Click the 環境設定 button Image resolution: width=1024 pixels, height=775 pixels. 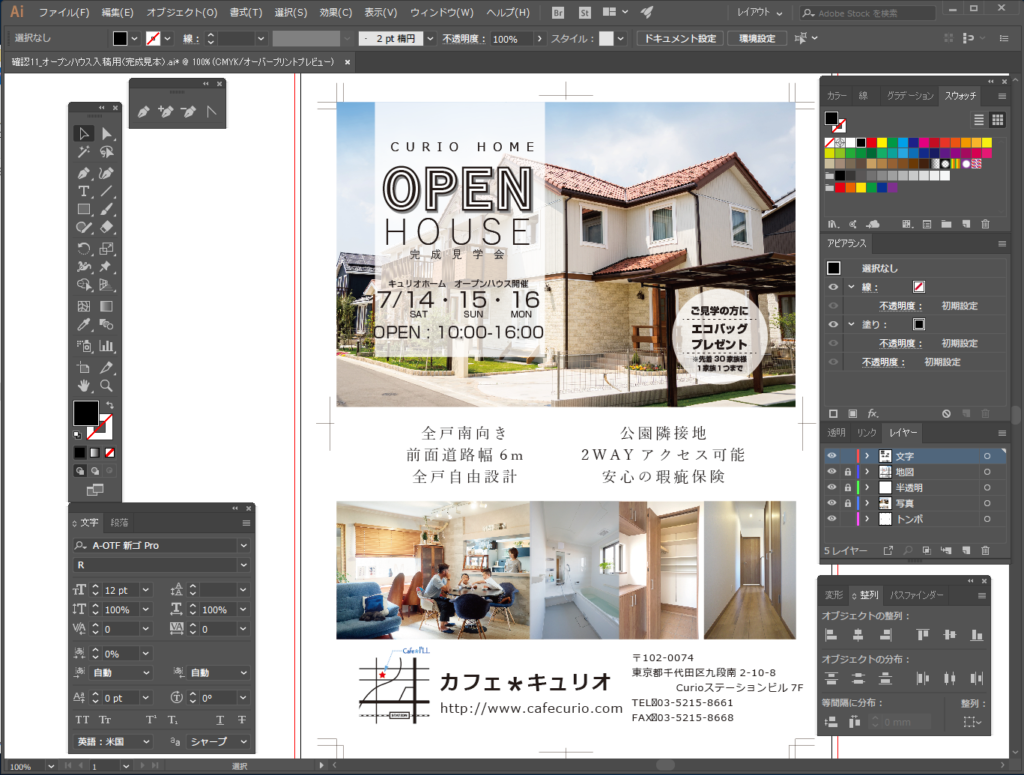coord(756,38)
